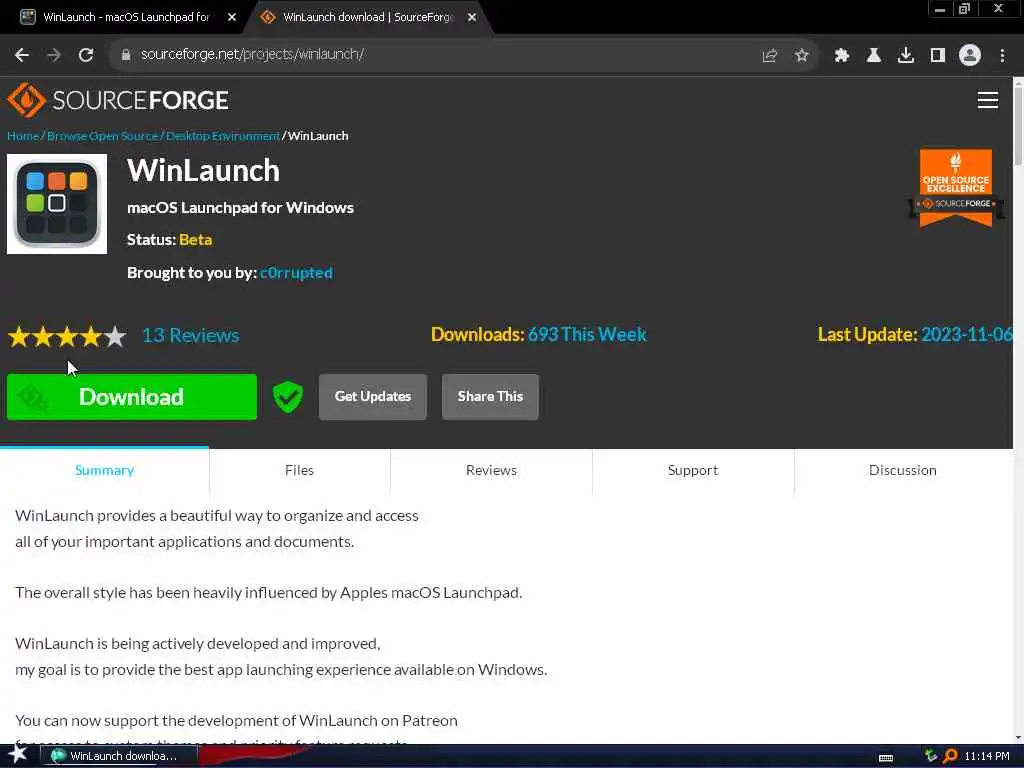Click the Open Source Excellence badge

click(955, 188)
